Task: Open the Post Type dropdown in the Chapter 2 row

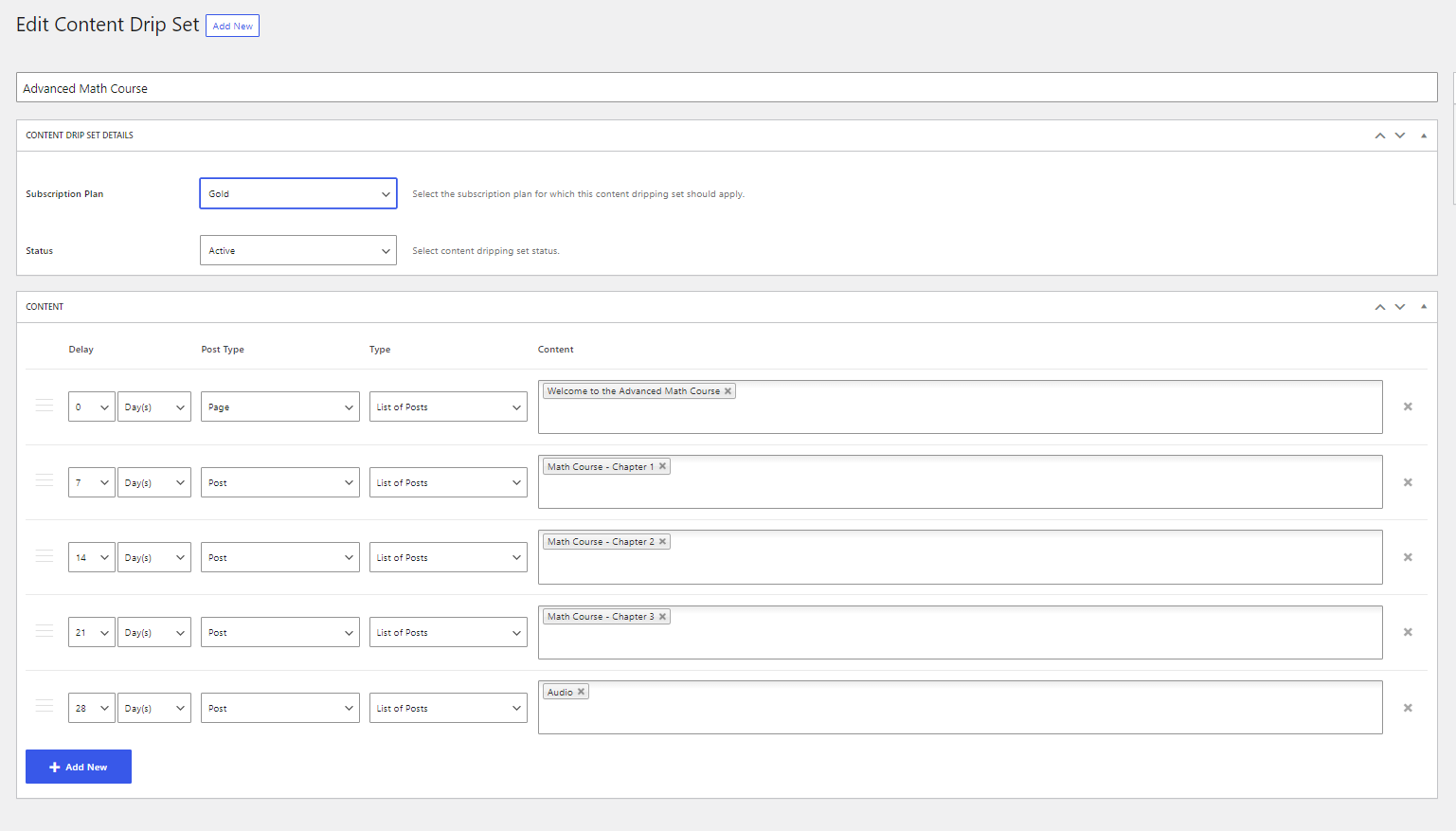Action: point(280,557)
